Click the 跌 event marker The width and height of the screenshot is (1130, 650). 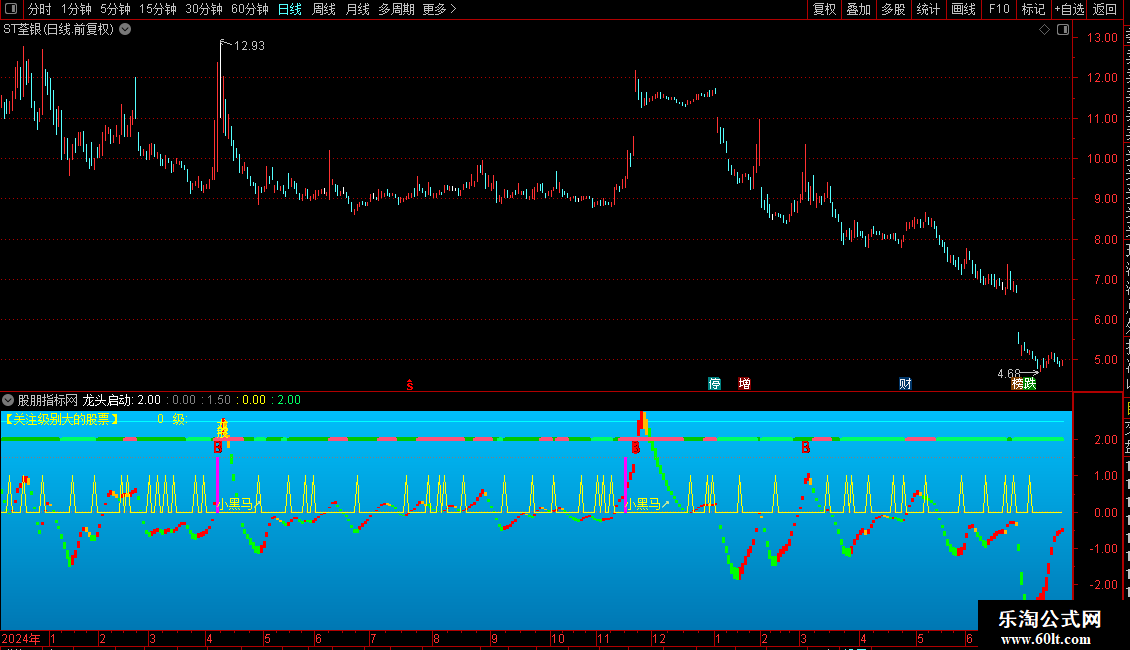click(x=1030, y=383)
